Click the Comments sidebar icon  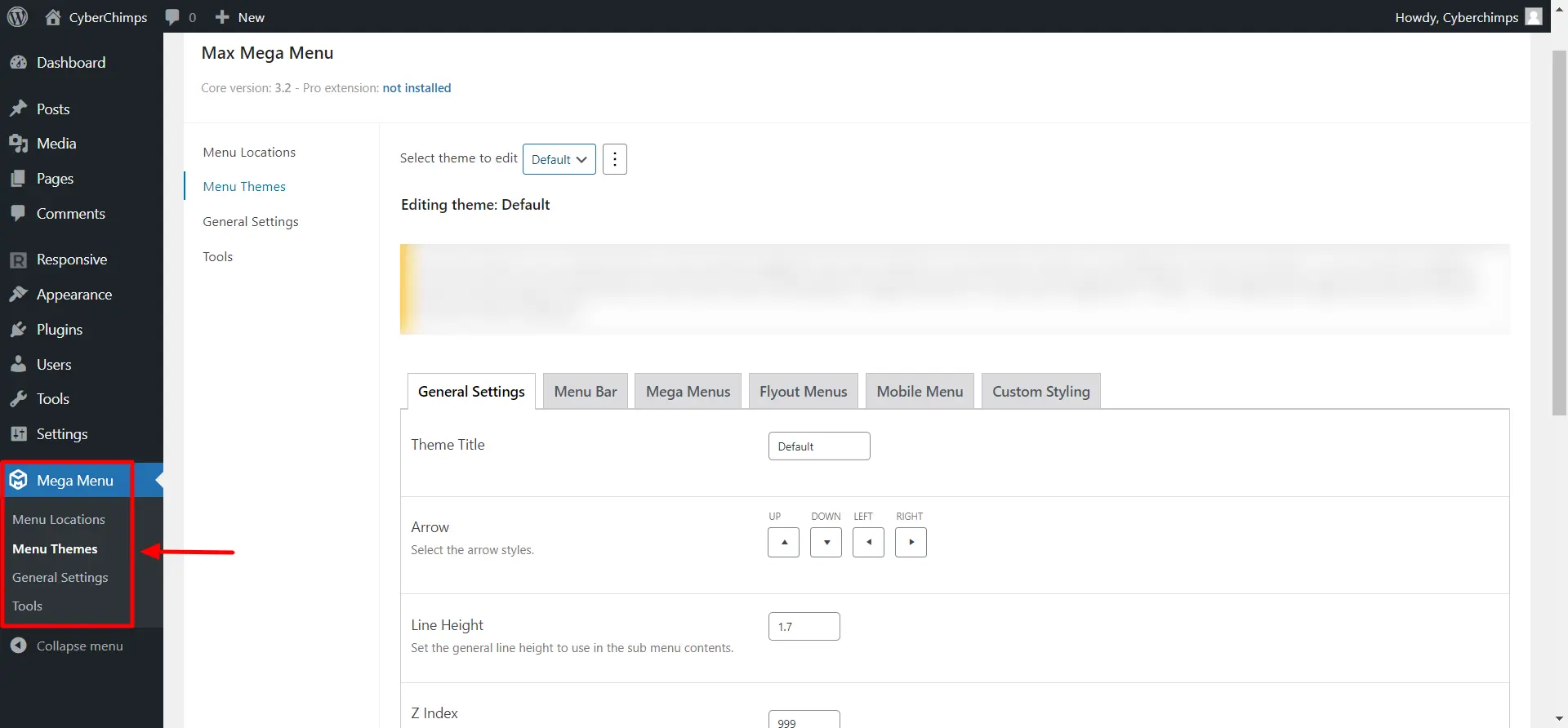point(18,214)
